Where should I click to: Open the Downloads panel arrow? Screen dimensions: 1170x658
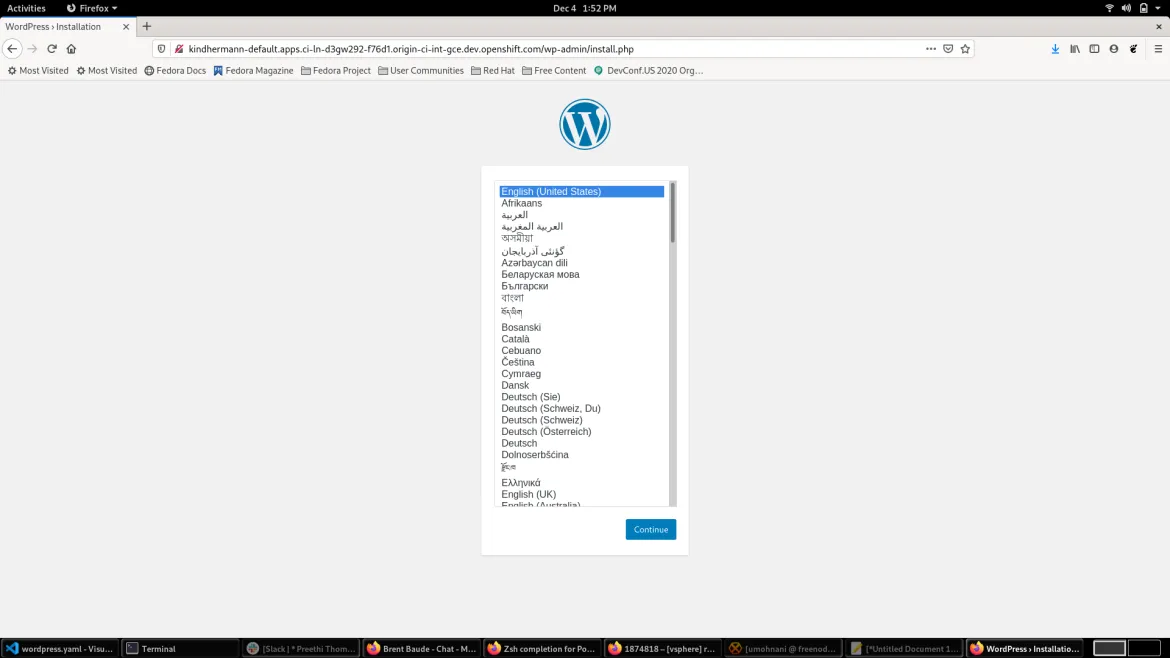coord(1055,48)
